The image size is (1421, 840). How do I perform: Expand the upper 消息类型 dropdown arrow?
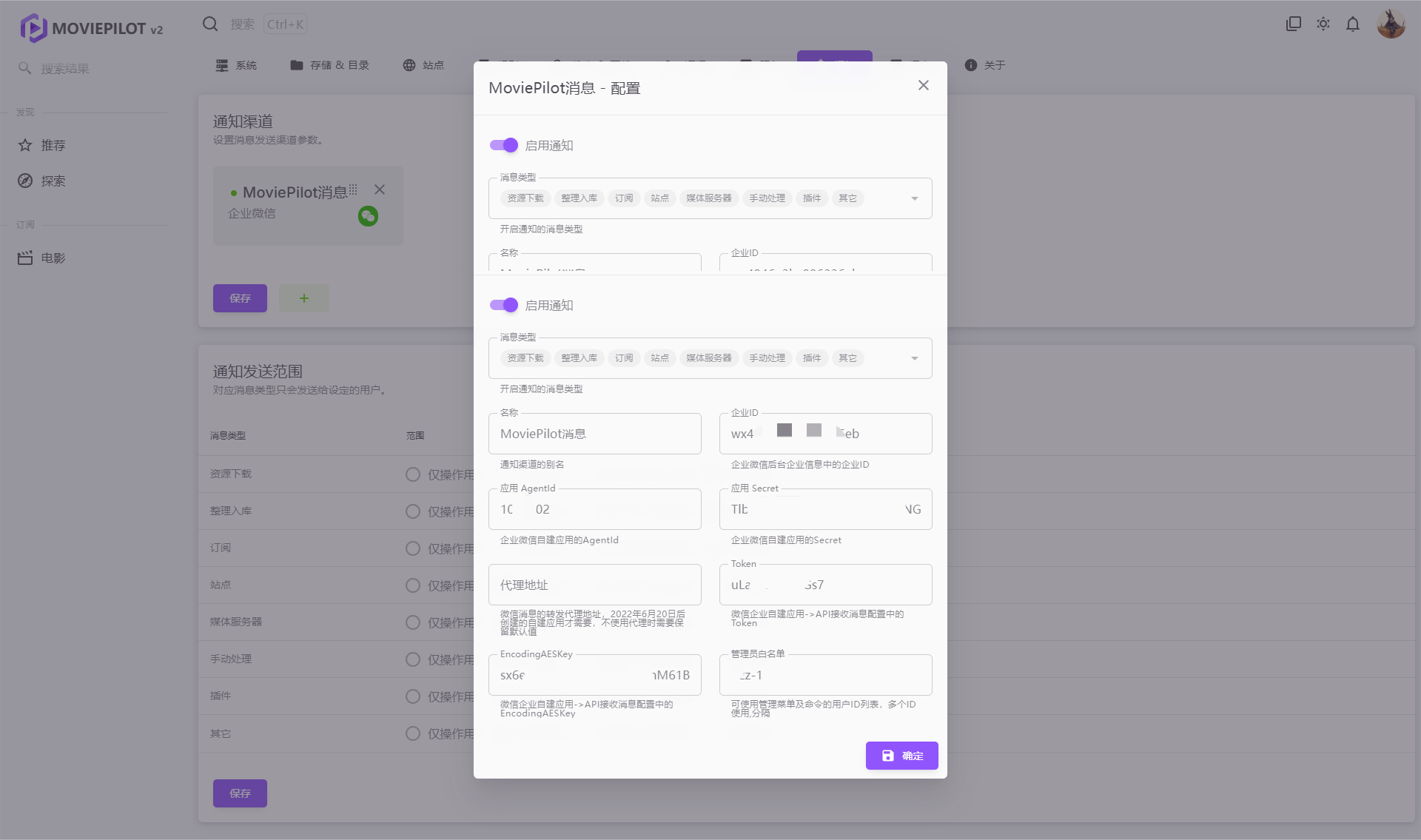(x=915, y=198)
